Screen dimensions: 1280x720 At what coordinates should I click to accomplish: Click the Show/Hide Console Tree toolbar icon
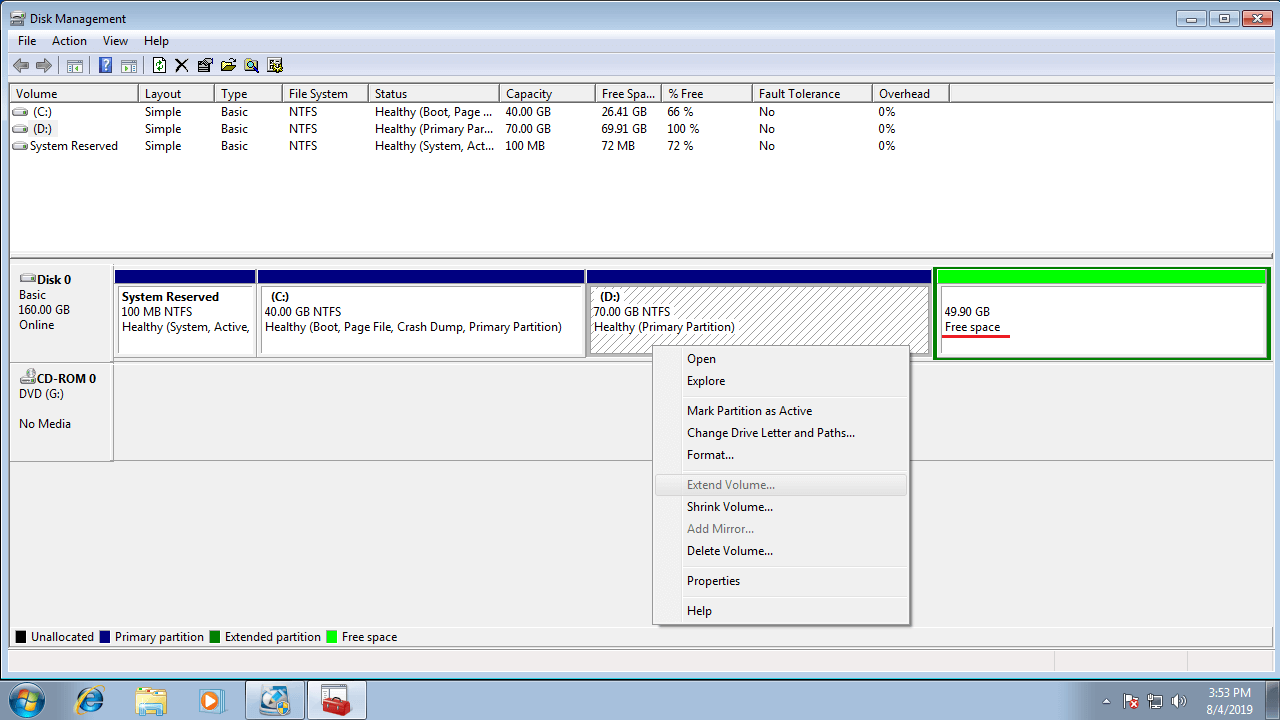click(x=74, y=66)
